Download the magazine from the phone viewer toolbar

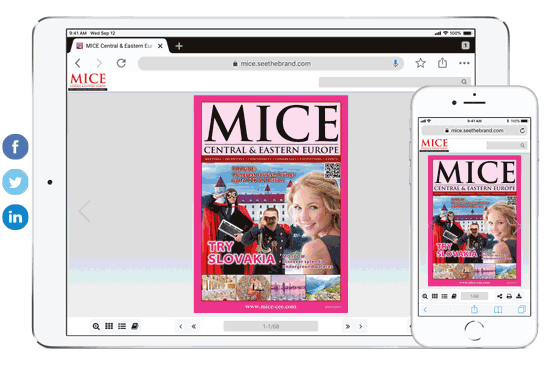coord(519,296)
